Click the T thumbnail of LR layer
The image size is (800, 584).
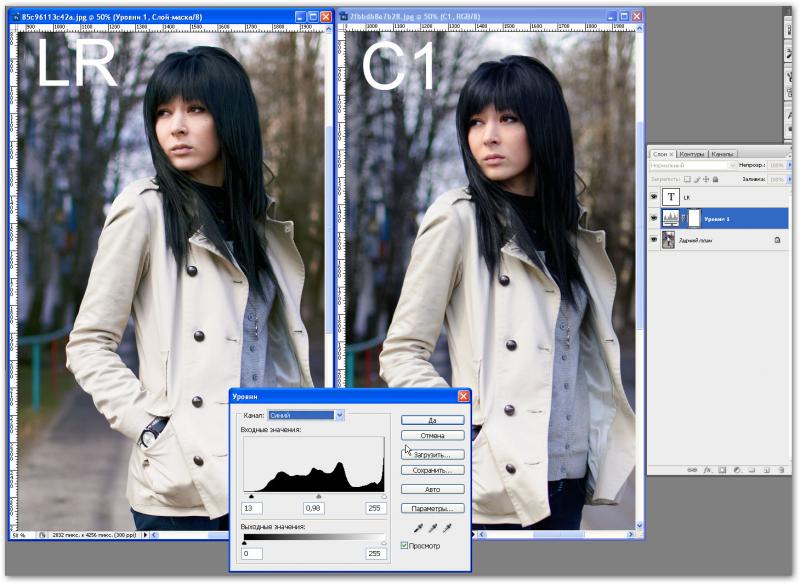670,197
